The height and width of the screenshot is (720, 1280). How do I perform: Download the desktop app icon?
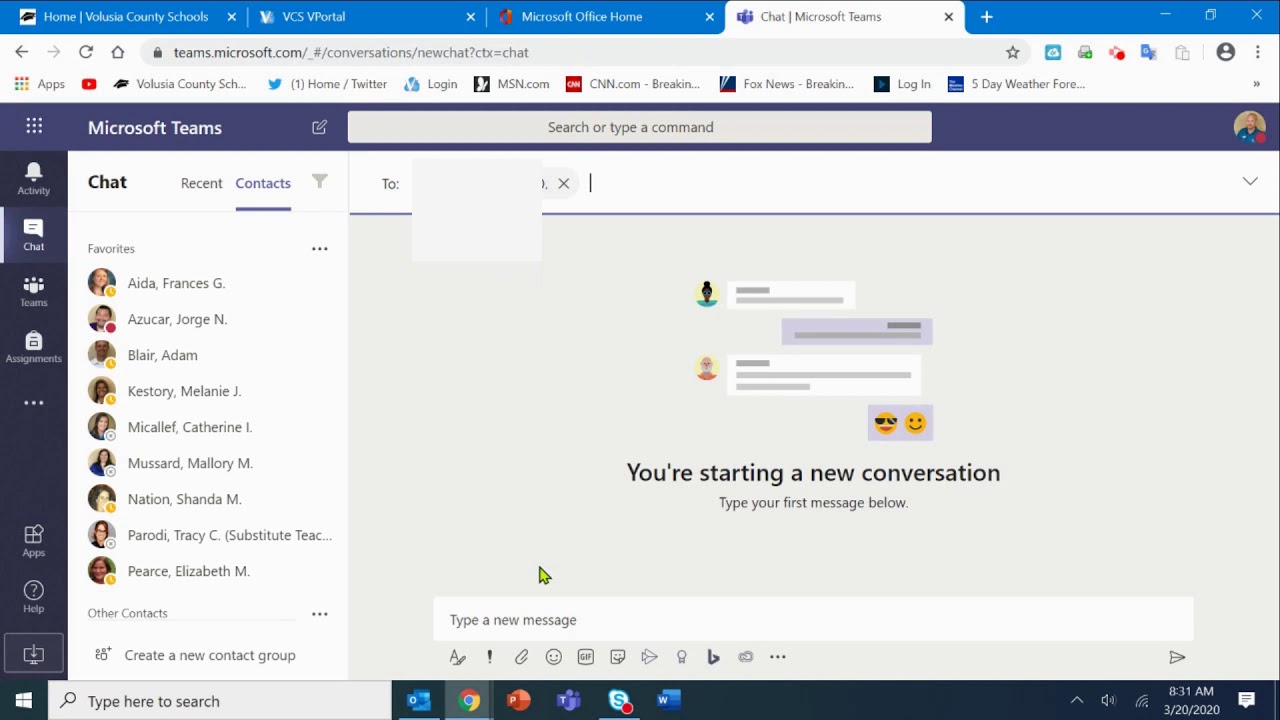[33, 654]
